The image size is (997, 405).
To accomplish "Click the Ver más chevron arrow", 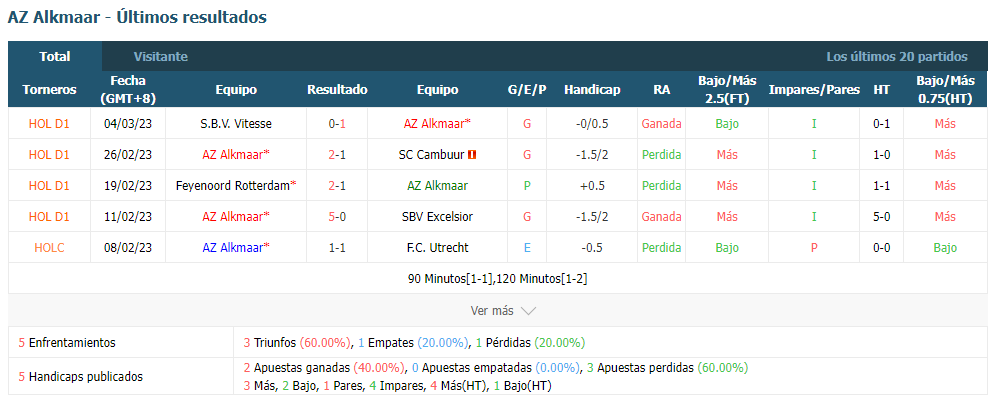I will point(528,311).
